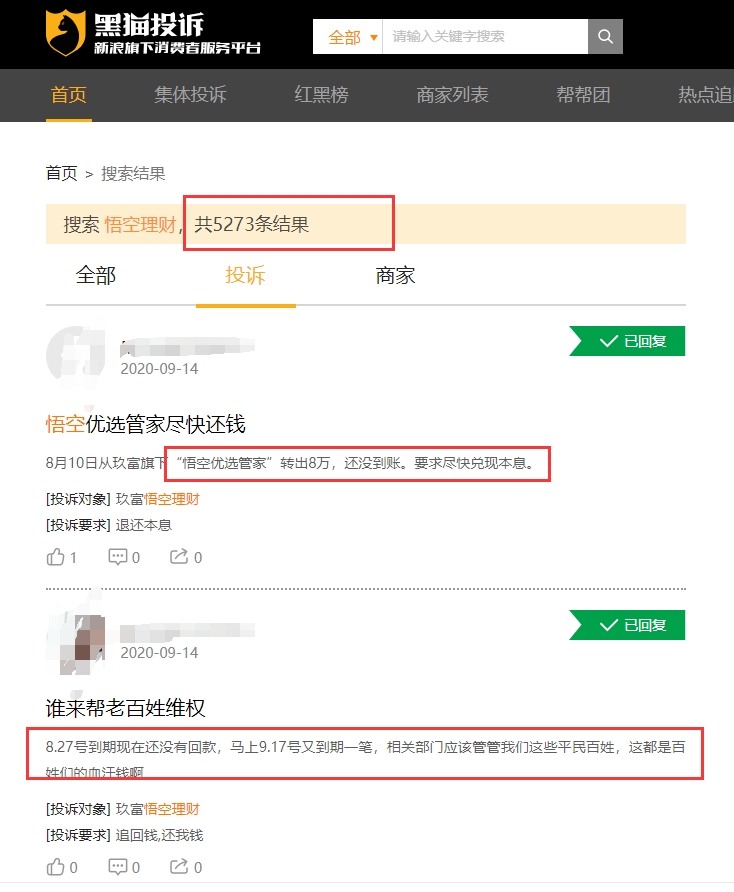Go to 首页 in the navigation bar

tap(69, 94)
